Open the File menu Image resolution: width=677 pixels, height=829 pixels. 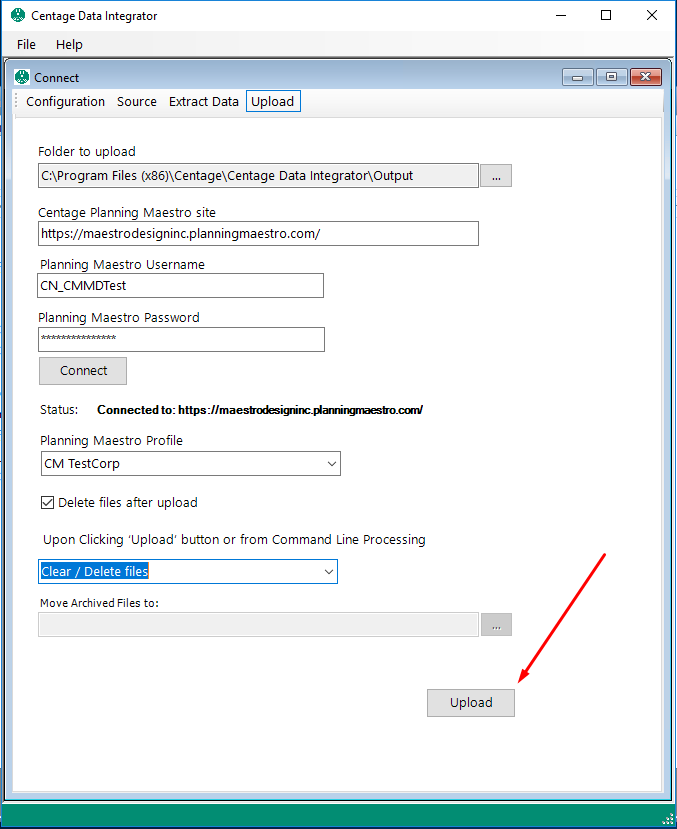coord(26,44)
